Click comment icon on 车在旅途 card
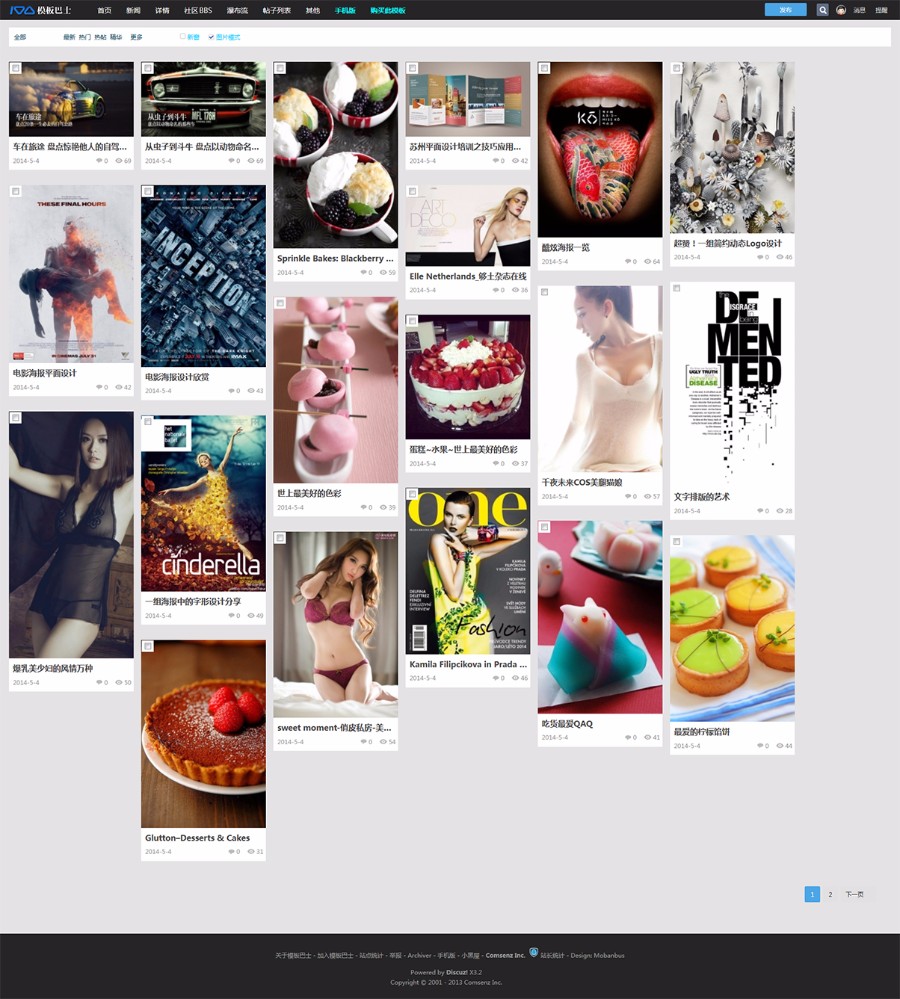The image size is (900, 999). point(99,161)
